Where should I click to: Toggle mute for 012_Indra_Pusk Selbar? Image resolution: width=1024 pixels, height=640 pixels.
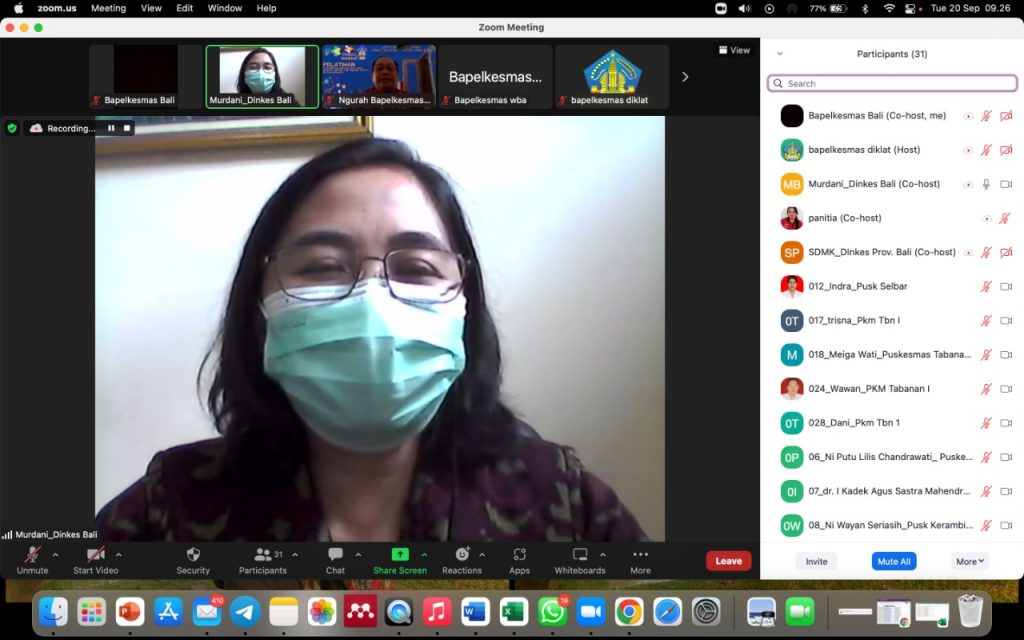986,286
